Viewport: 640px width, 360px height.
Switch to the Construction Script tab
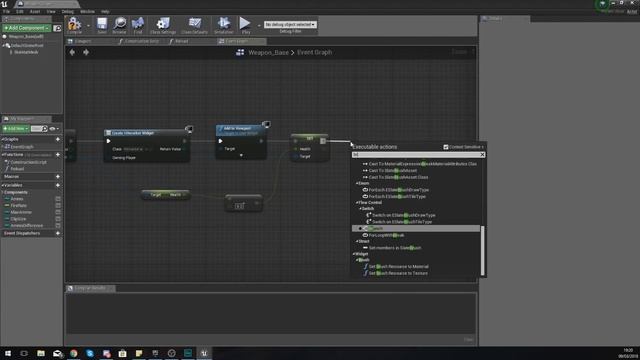point(141,41)
